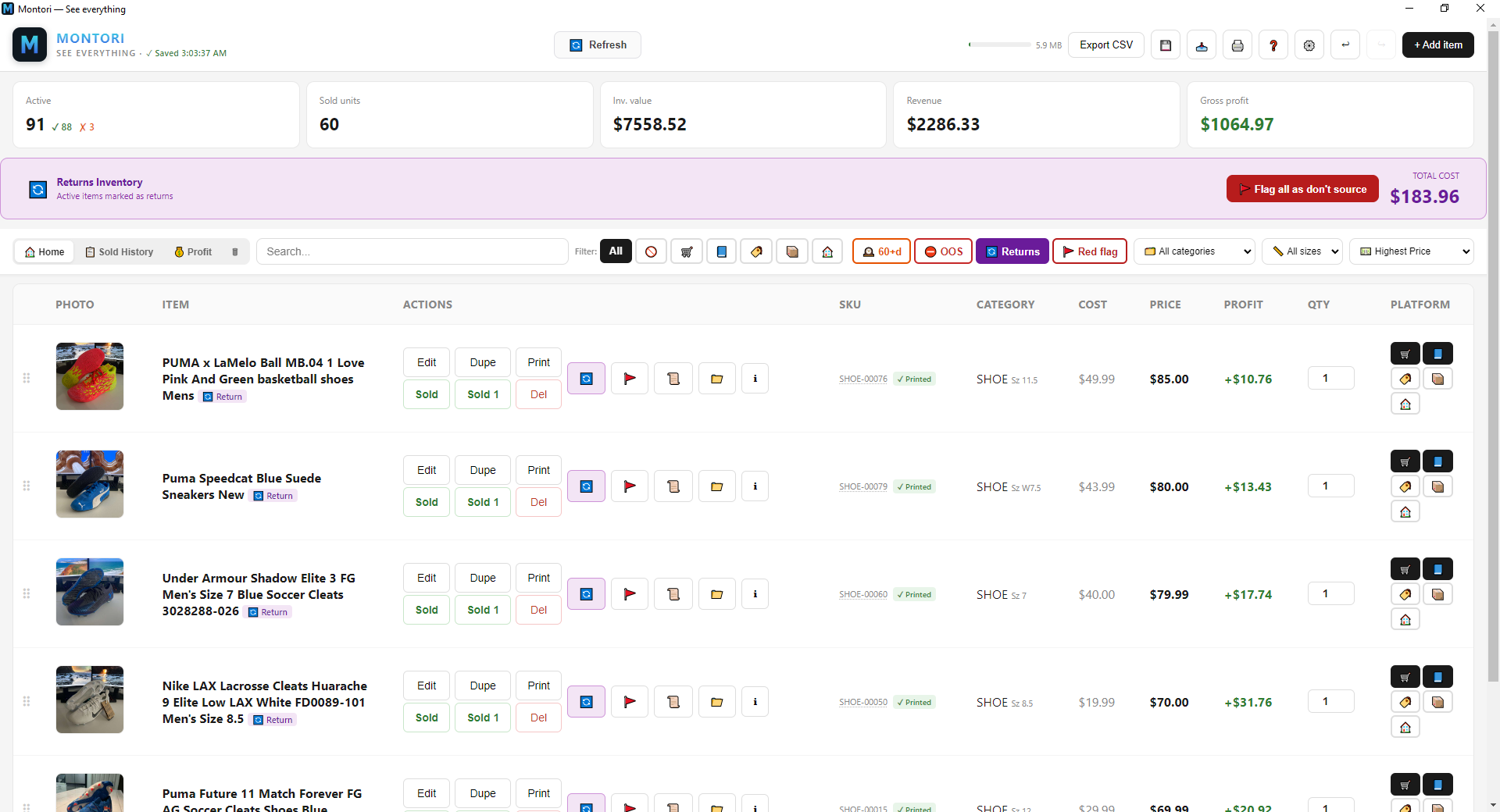1500x812 pixels.
Task: Open PUMA LaMelo shoe thumbnail
Action: 90,376
